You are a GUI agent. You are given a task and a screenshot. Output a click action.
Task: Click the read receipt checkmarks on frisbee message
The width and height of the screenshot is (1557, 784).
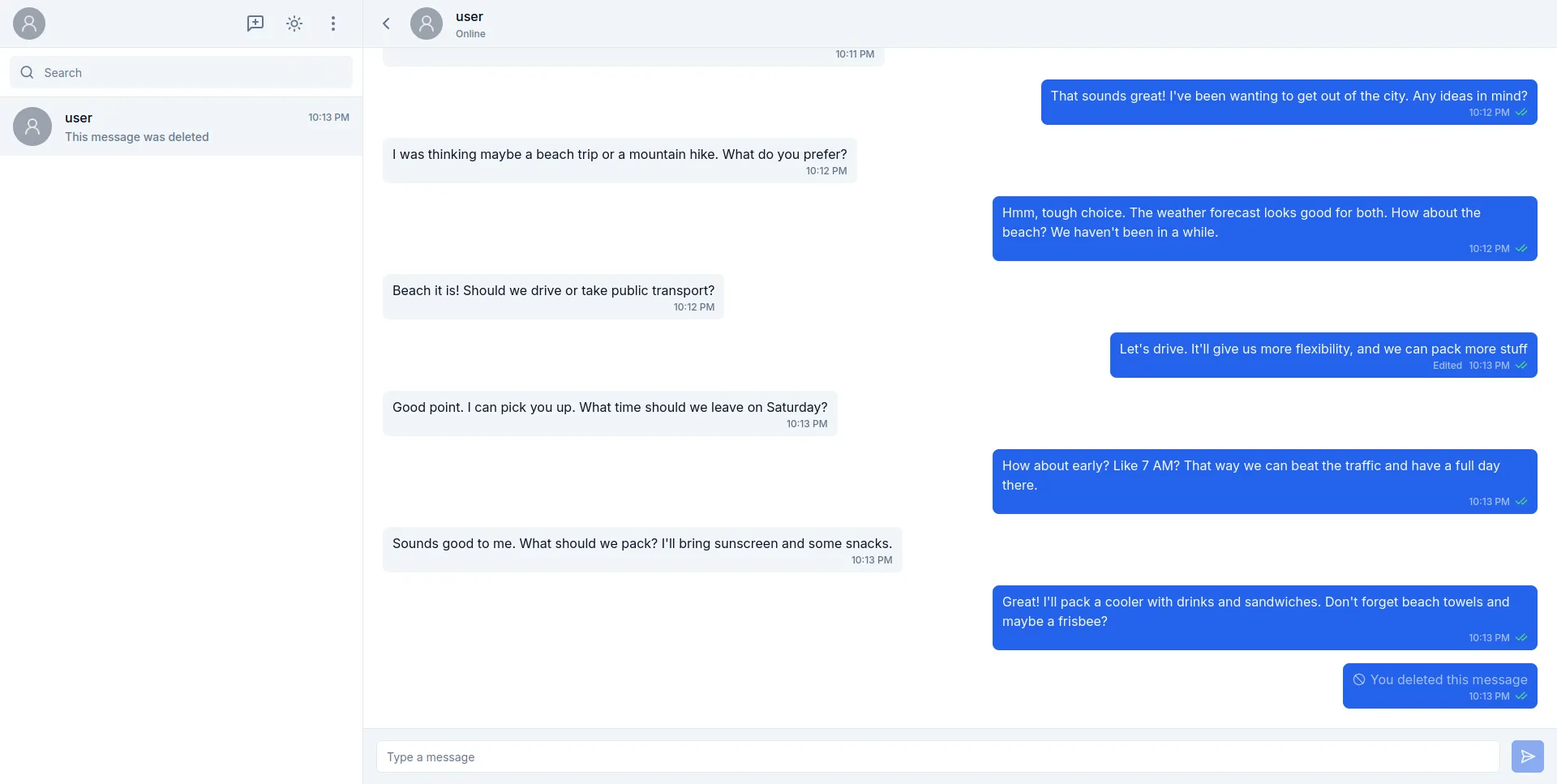pyautogui.click(x=1521, y=637)
